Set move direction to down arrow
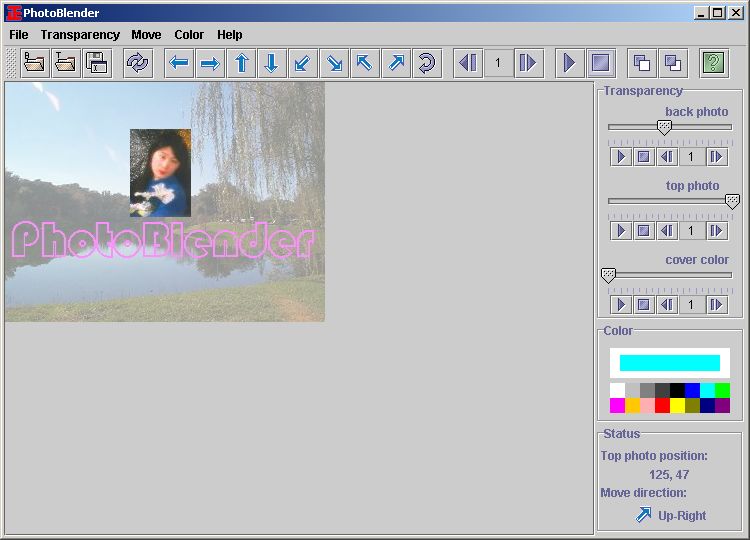This screenshot has height=540, width=750. (272, 63)
